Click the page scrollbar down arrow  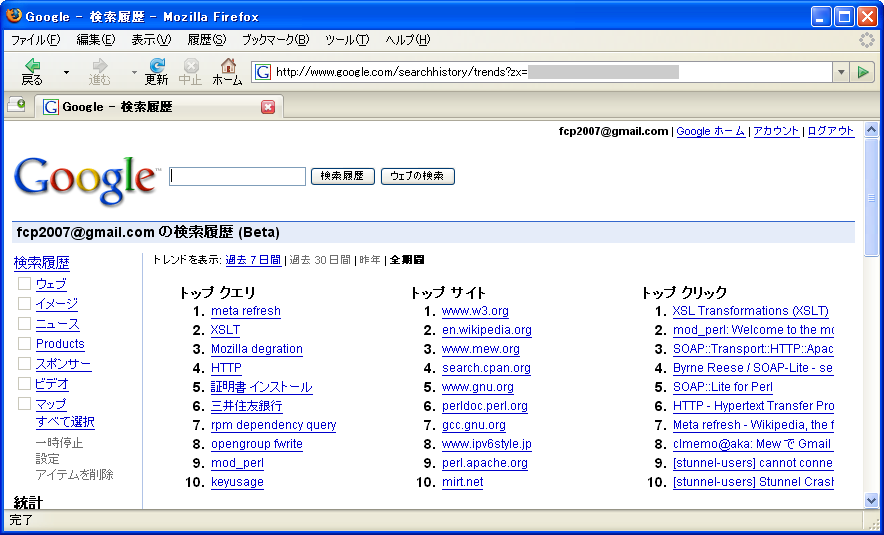871,500
